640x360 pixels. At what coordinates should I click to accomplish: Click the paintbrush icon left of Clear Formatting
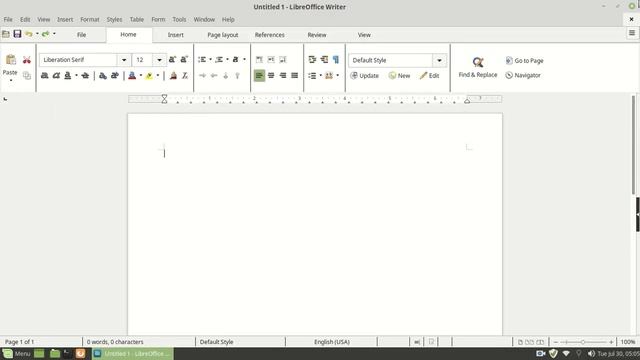pyautogui.click(x=173, y=76)
